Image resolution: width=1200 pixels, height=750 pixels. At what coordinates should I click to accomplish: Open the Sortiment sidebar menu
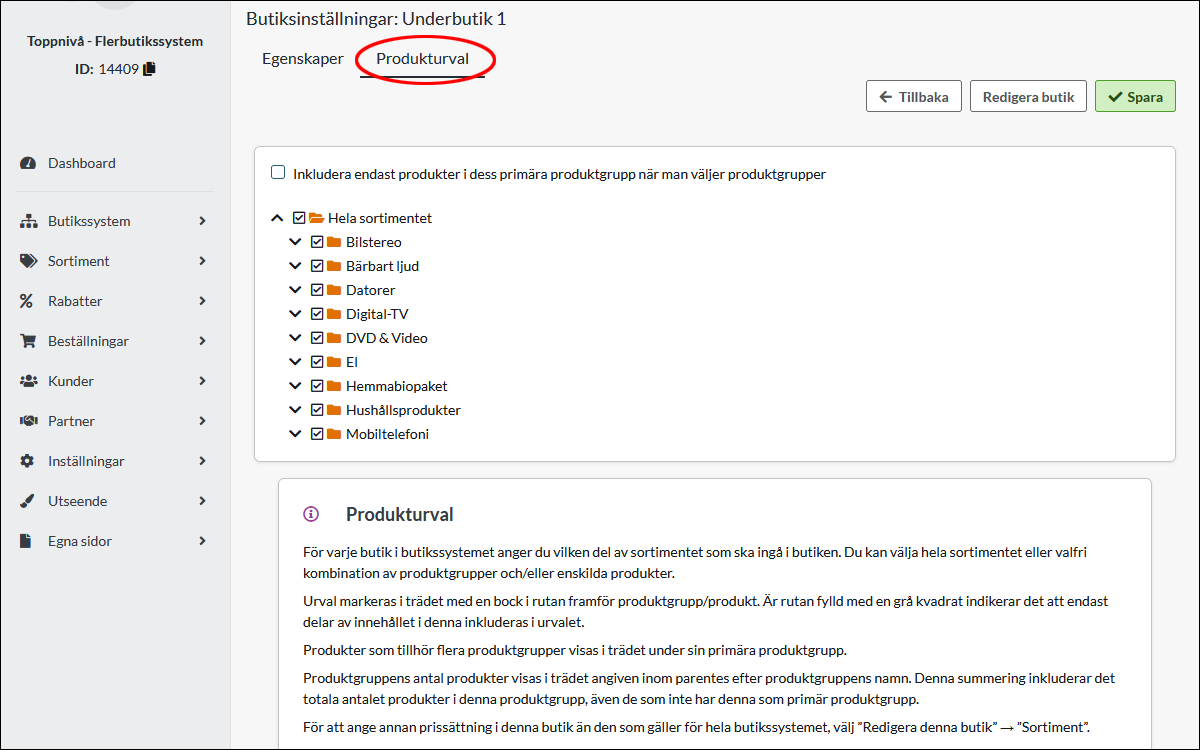click(116, 261)
